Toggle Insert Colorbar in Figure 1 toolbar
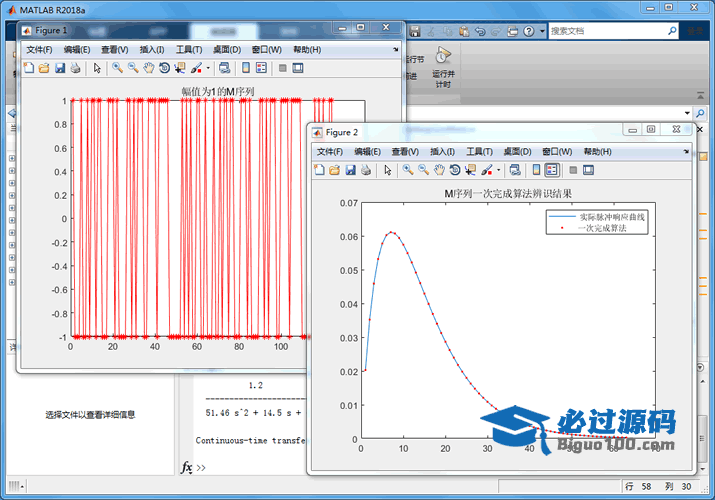 244,68
